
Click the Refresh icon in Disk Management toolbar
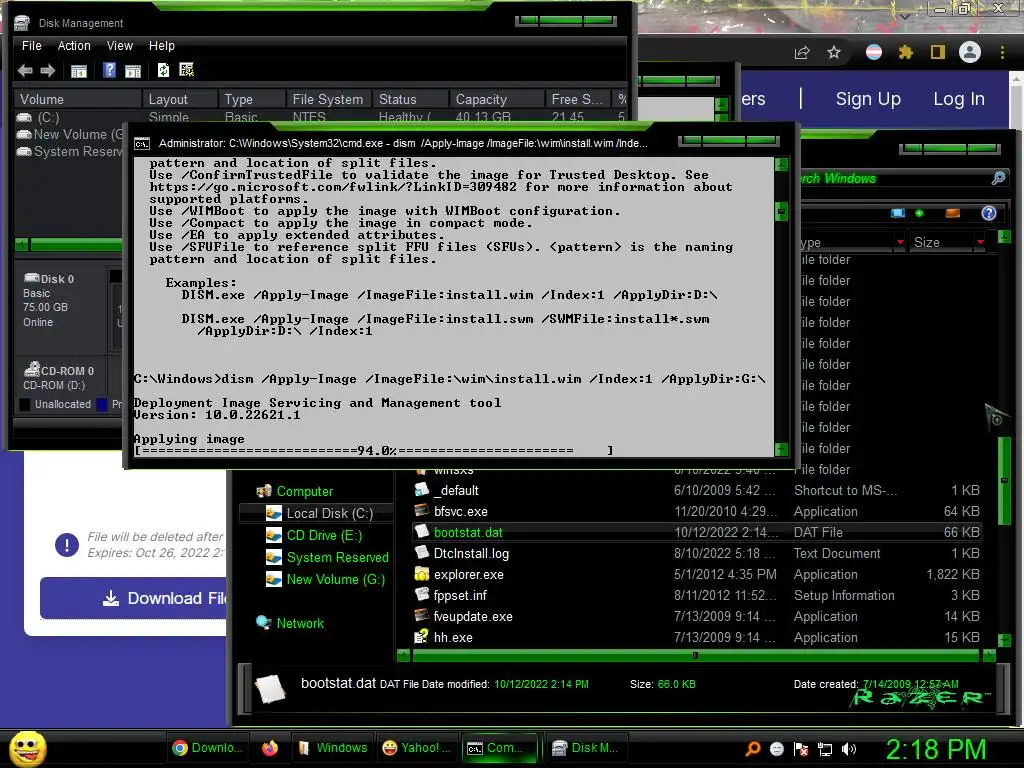pos(163,71)
